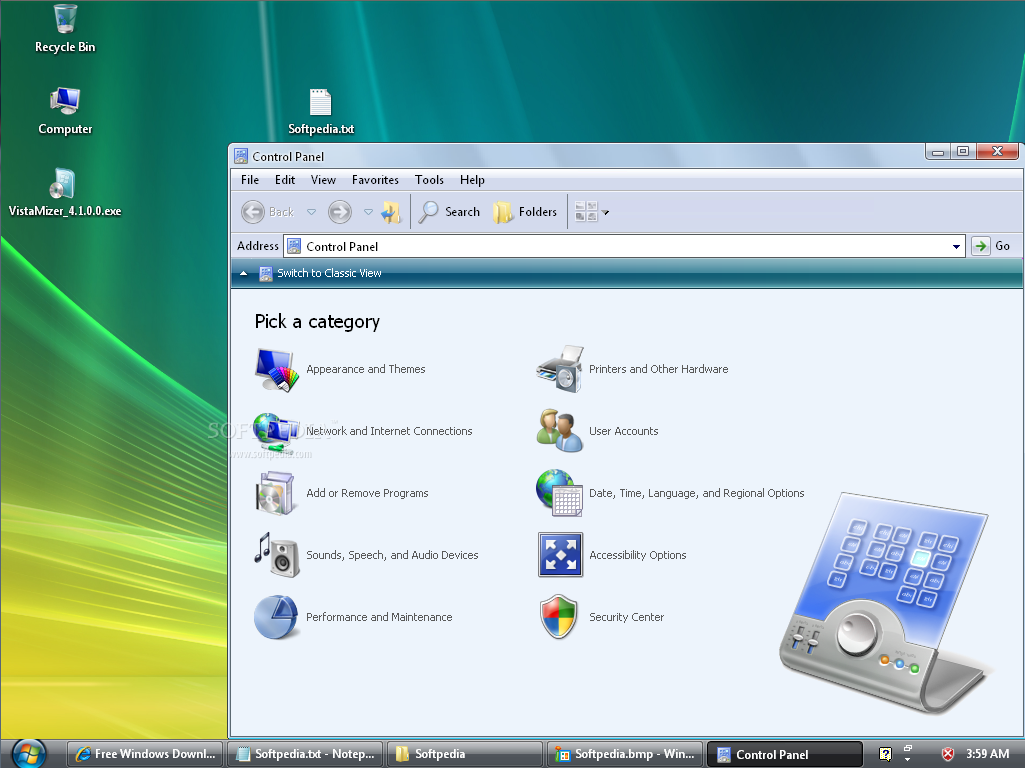Click the Add or Remove Programs link

tap(367, 493)
